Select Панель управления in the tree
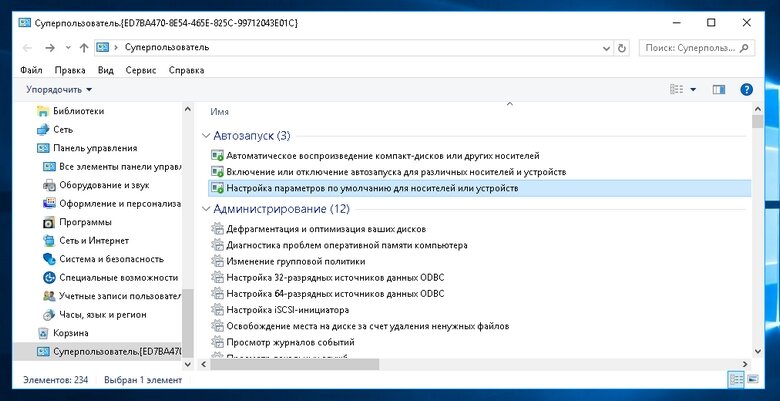780x401 pixels. pyautogui.click(x=95, y=148)
